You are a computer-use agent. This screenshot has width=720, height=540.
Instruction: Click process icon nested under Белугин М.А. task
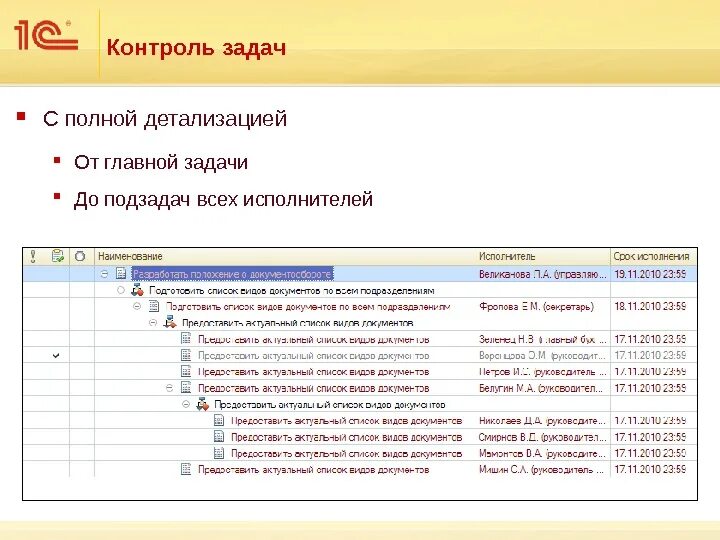[202, 405]
